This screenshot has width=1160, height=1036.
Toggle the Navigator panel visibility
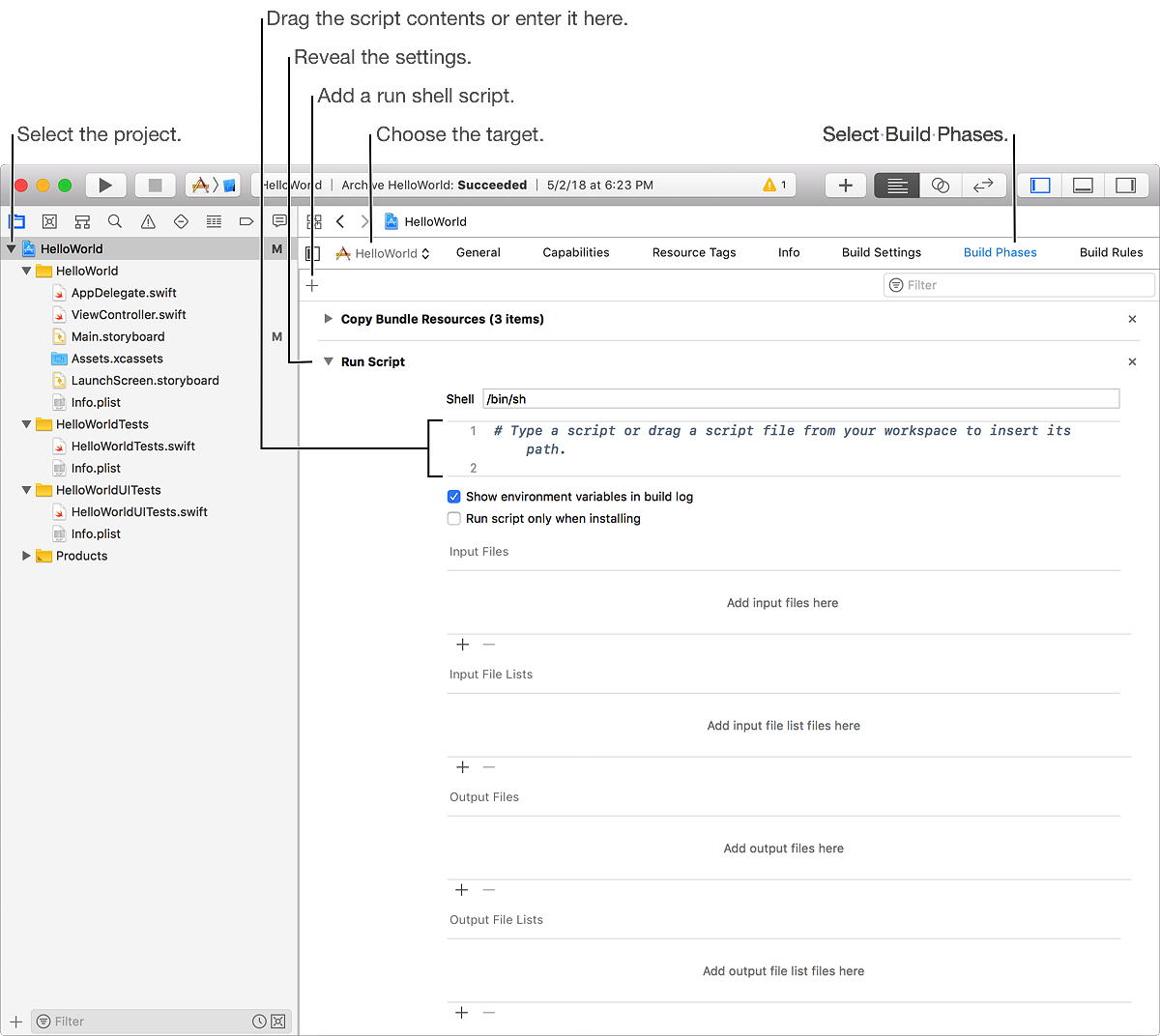[1040, 185]
